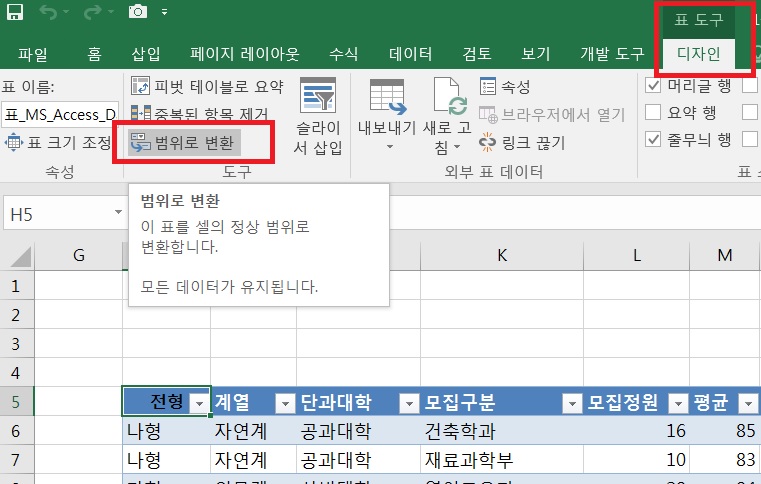Toggle the Banded Rows (줄무늬 행) checkbox
Image resolution: width=761 pixels, height=484 pixels.
(654, 138)
